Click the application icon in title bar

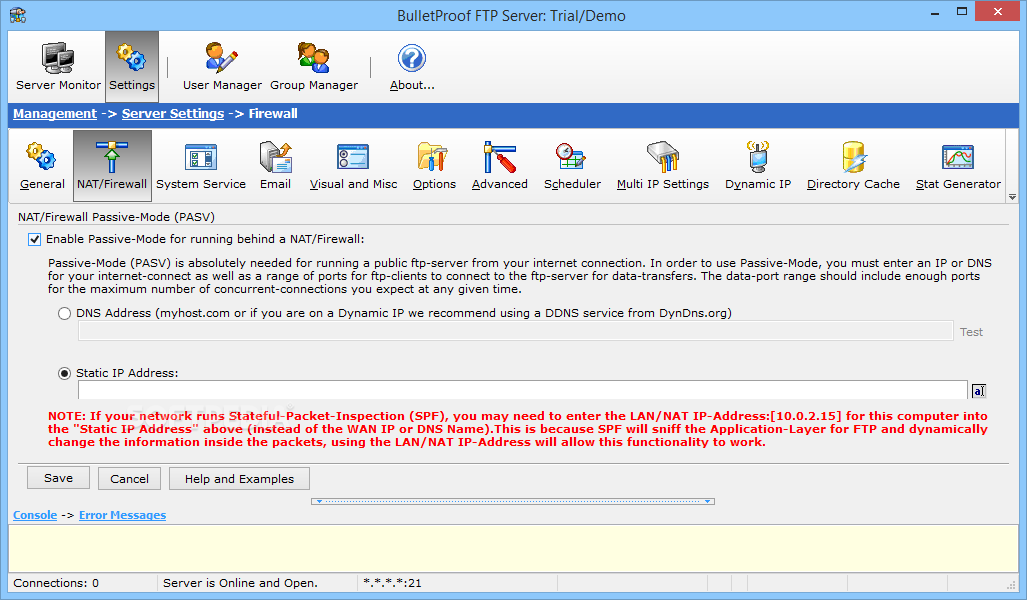tap(18, 14)
